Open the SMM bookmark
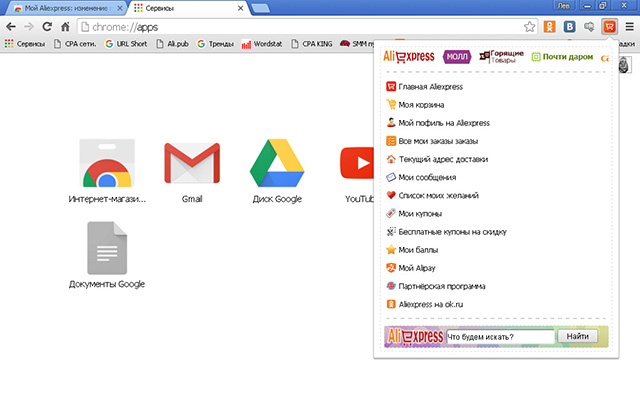 coord(357,44)
